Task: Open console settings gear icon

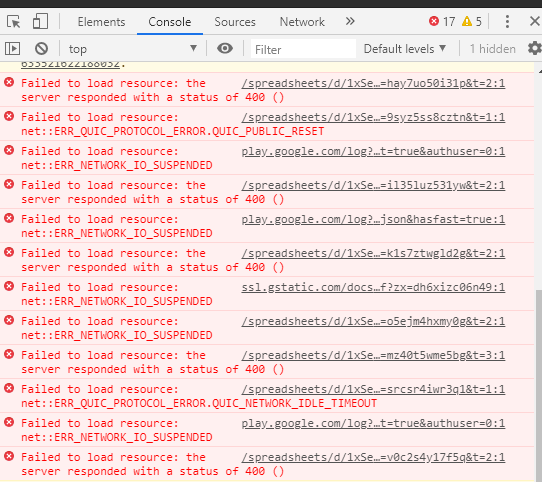Action: tap(534, 48)
